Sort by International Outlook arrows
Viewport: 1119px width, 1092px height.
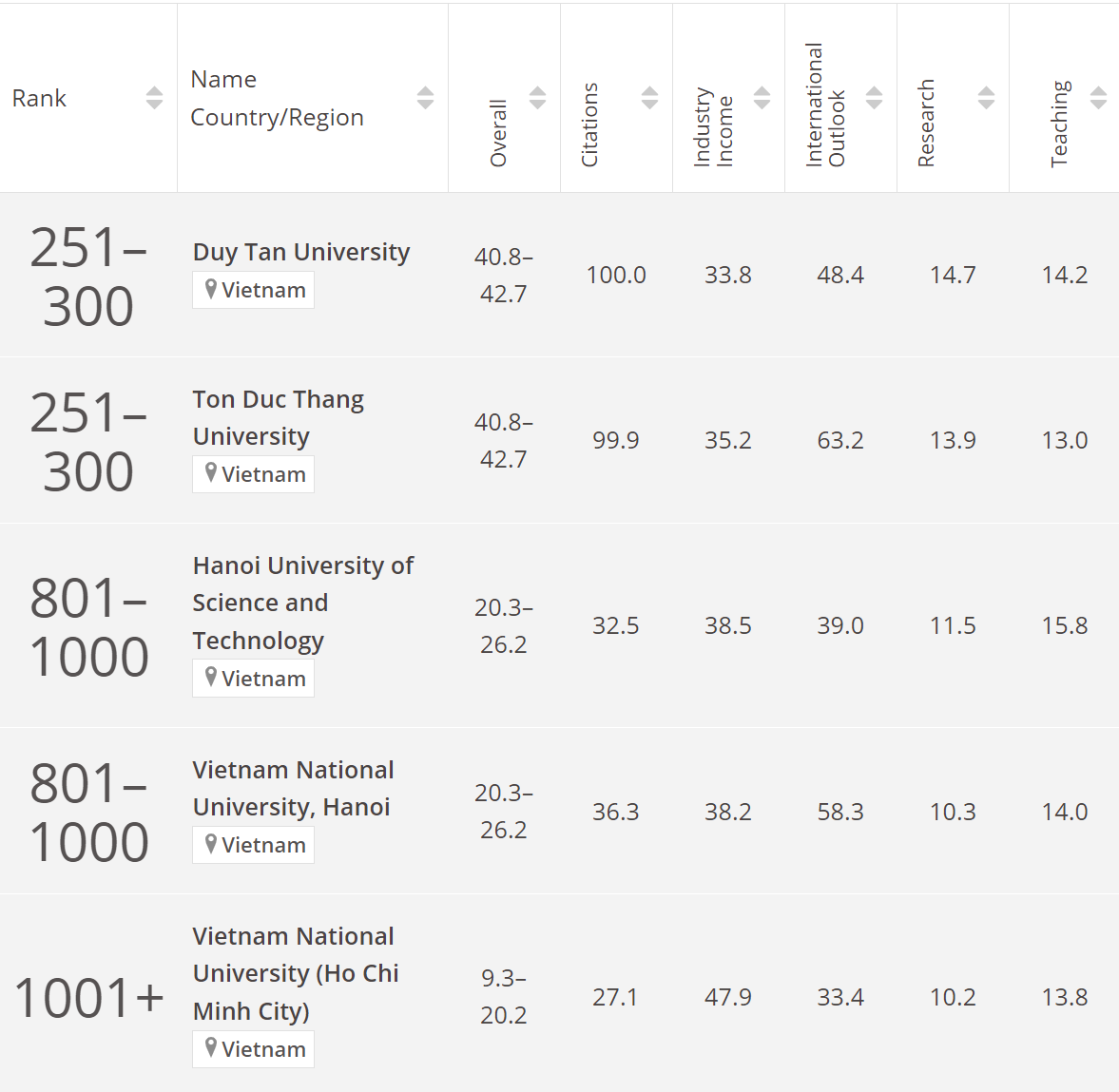874,98
